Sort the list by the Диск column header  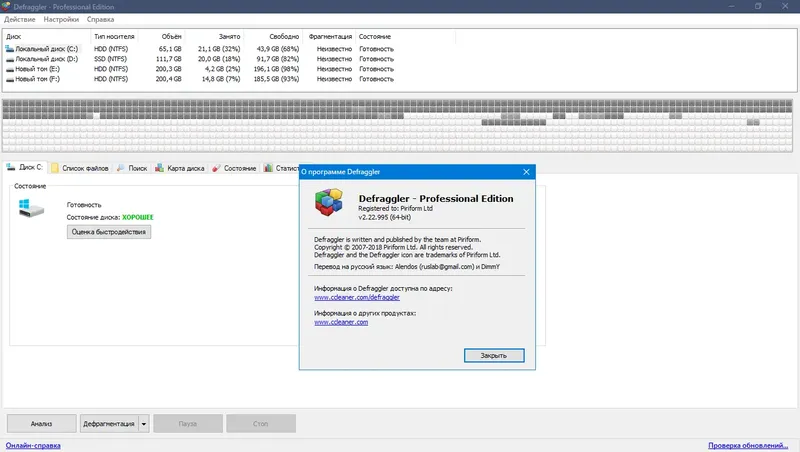(14, 37)
